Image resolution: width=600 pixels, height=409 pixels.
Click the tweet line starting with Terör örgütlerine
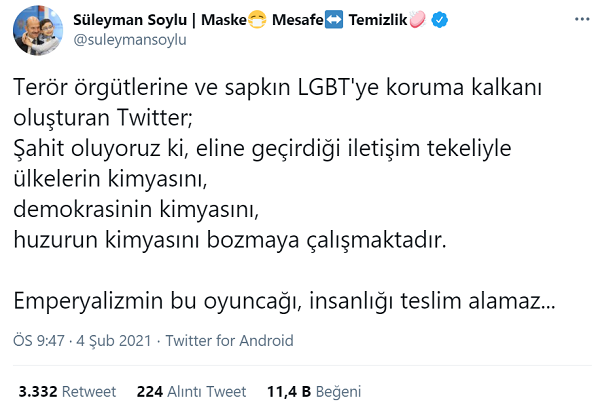point(277,88)
